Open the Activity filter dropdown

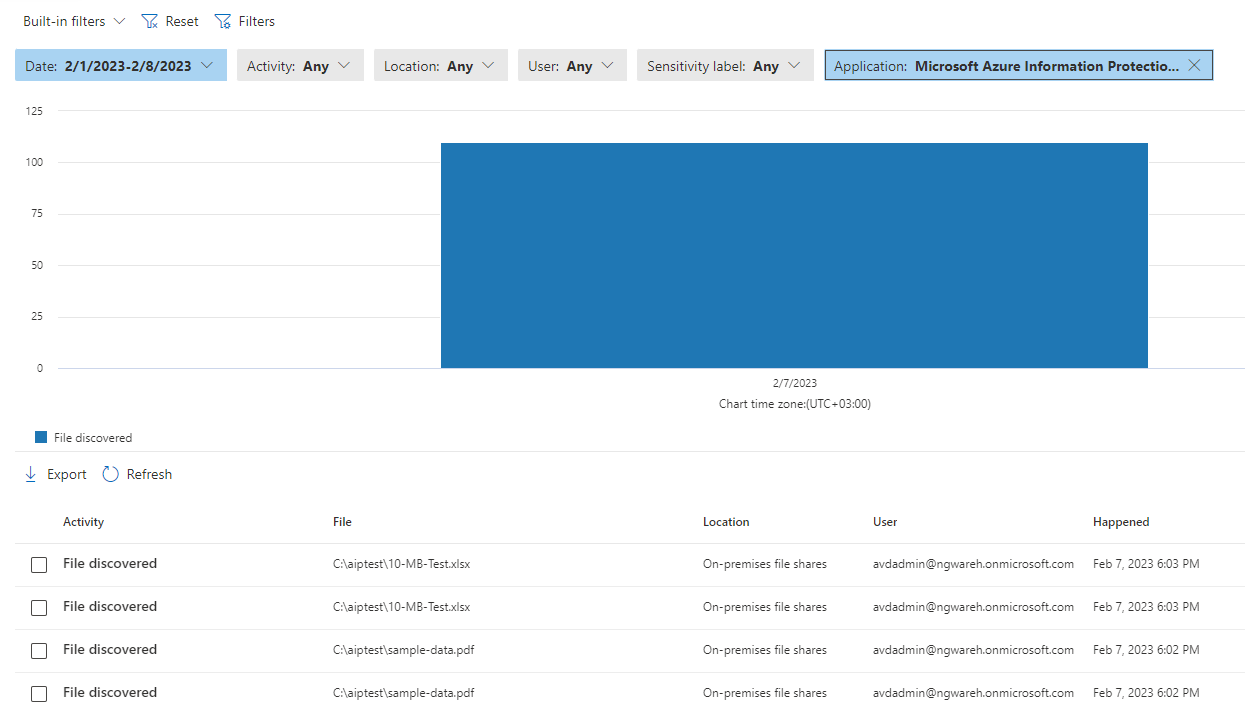click(300, 64)
